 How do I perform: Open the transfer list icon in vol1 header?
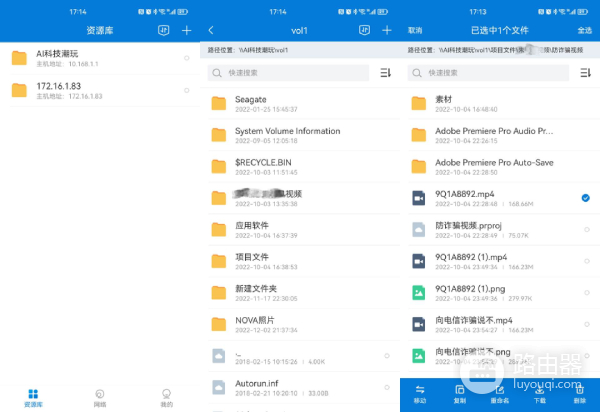(x=364, y=30)
